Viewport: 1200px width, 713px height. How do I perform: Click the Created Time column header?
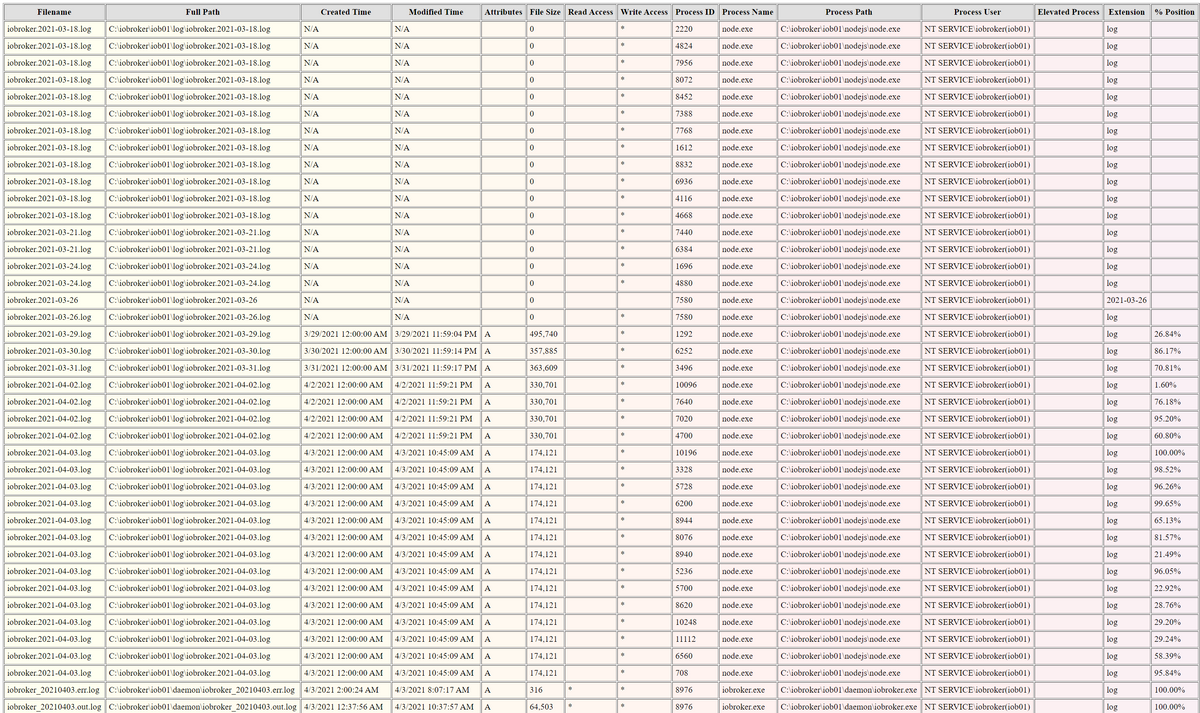coord(345,12)
